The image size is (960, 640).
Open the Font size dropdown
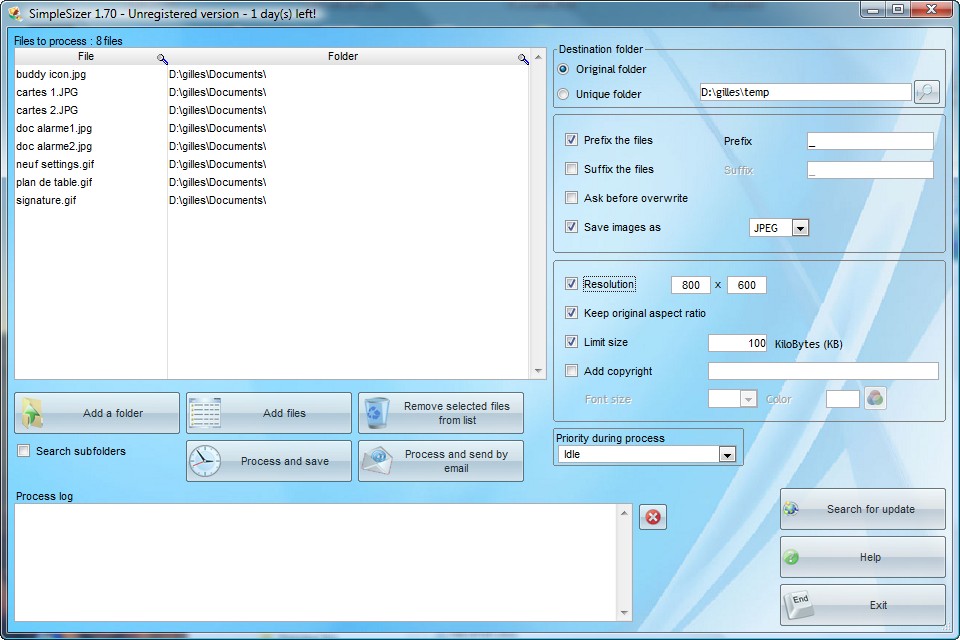click(x=748, y=399)
